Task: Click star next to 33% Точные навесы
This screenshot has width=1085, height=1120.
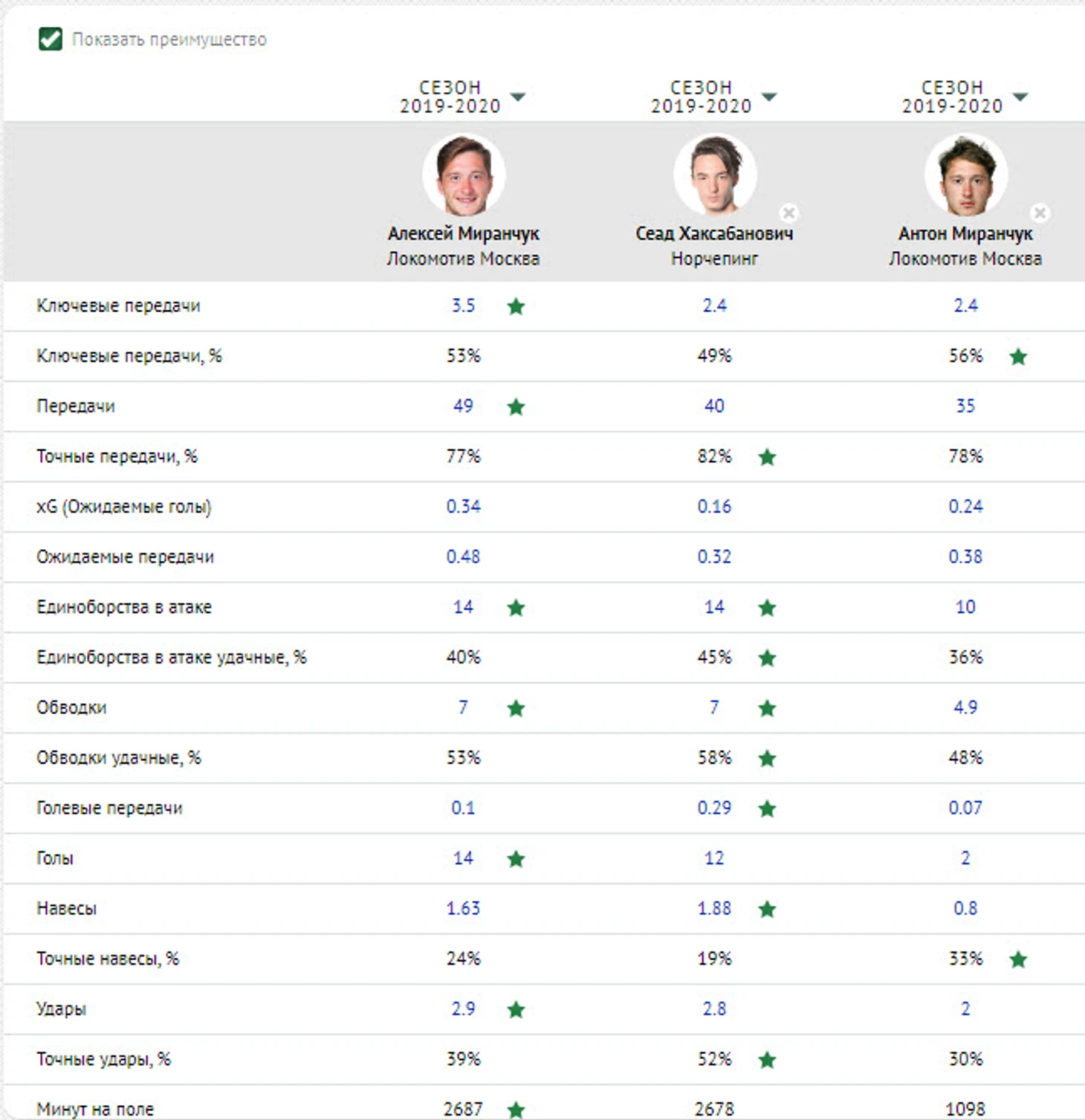Action: 1018,959
